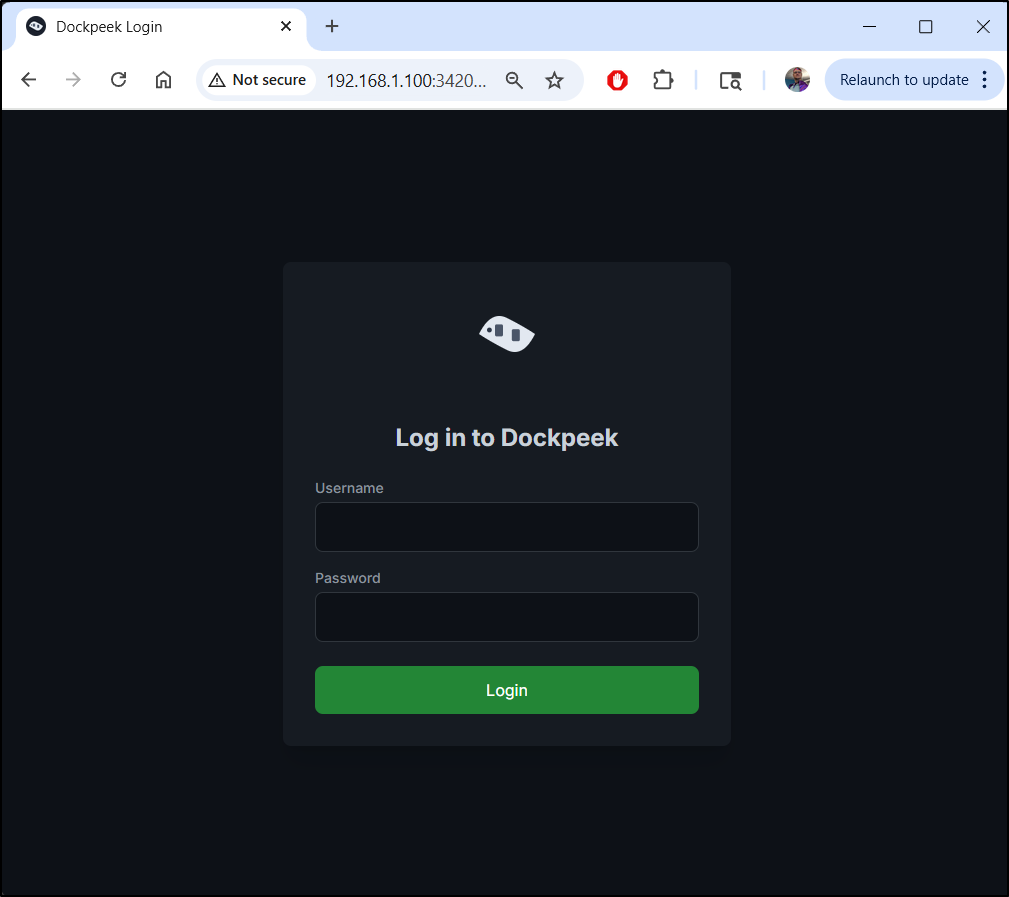Open the Extensions puzzle piece icon
The height and width of the screenshot is (897, 1009).
663,80
